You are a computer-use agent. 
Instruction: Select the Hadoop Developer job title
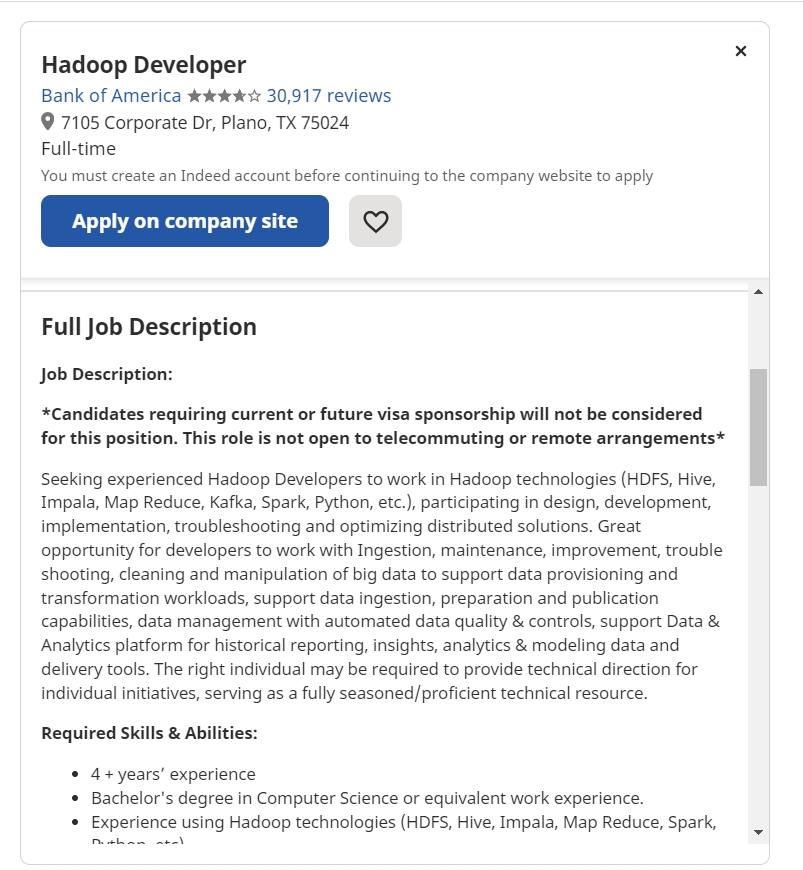143,64
